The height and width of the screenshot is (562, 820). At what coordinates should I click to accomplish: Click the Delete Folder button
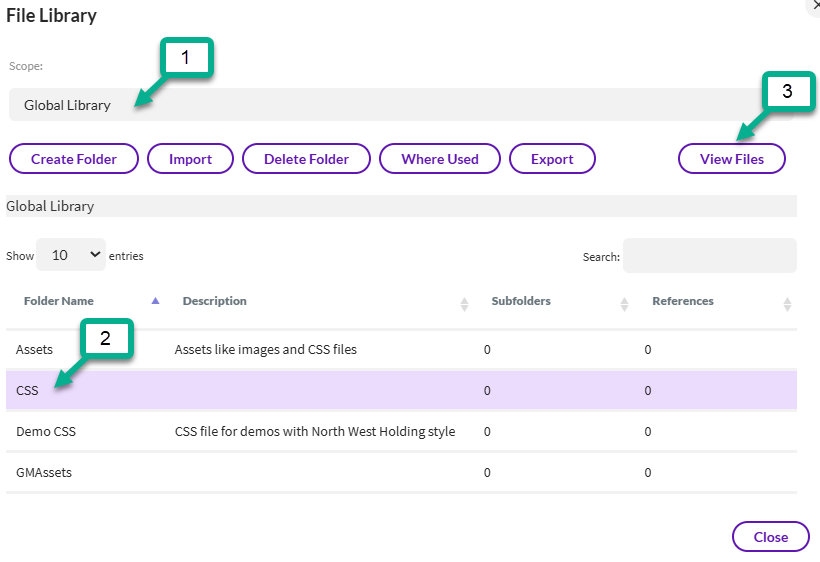(x=306, y=159)
